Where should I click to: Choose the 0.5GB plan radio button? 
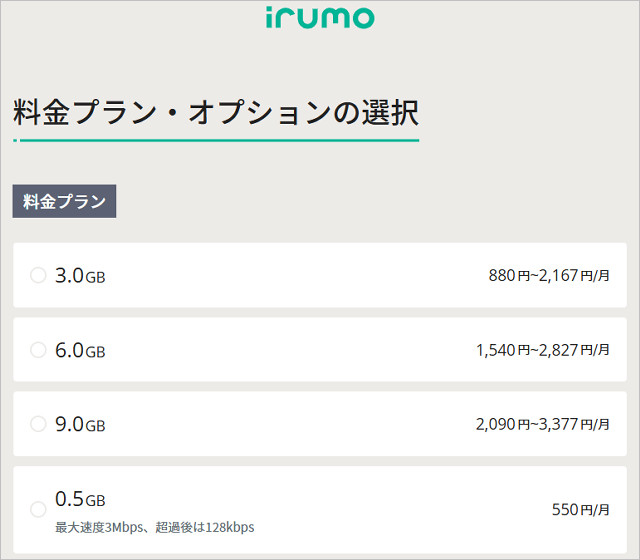pyautogui.click(x=38, y=509)
